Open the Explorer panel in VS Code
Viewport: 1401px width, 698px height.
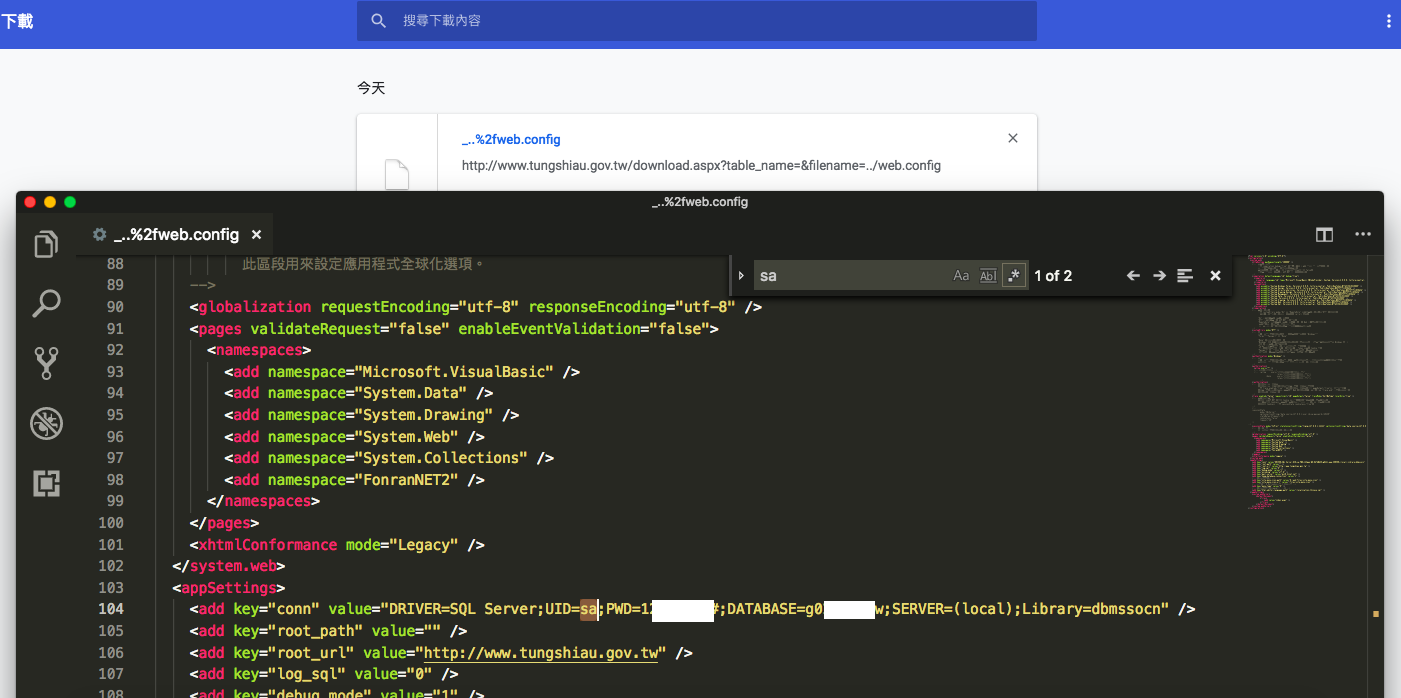(46, 244)
